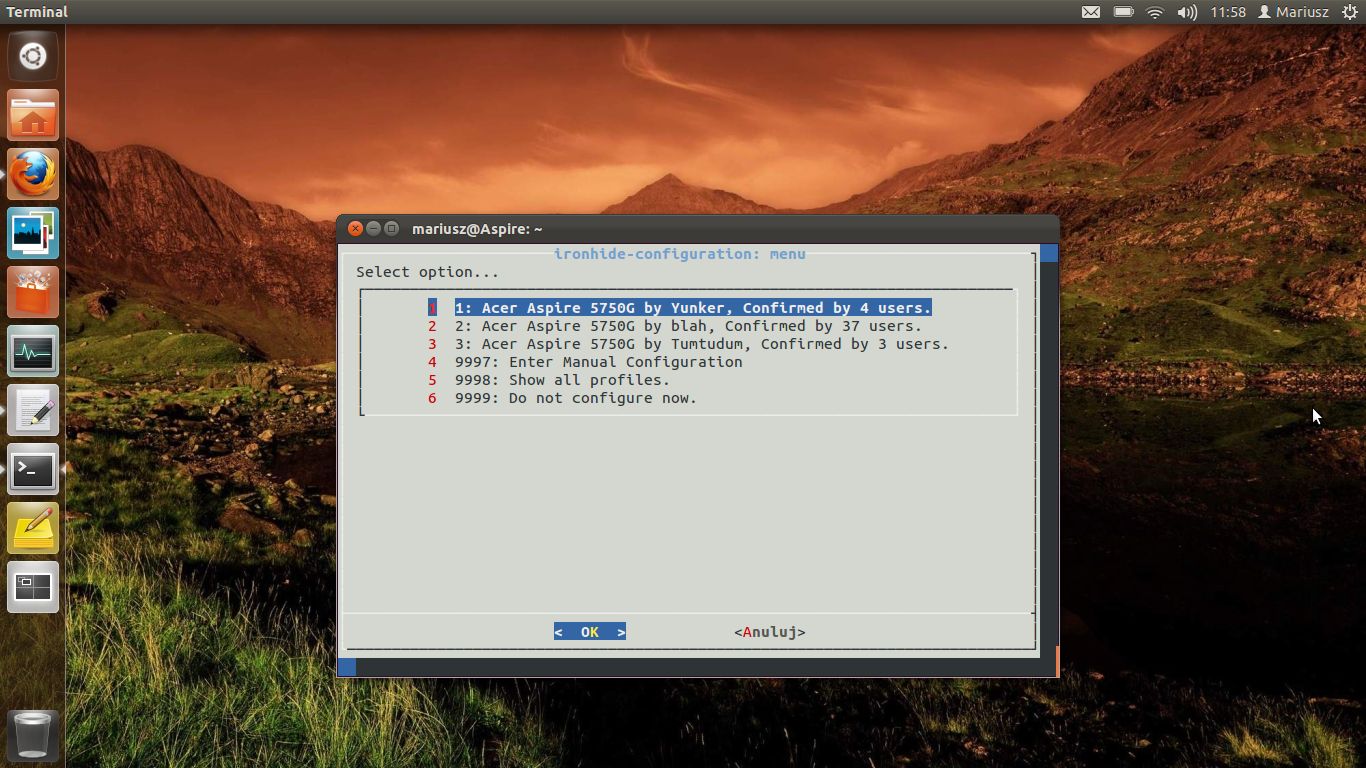
Task: Open the sound volume indicator
Action: pos(1187,12)
